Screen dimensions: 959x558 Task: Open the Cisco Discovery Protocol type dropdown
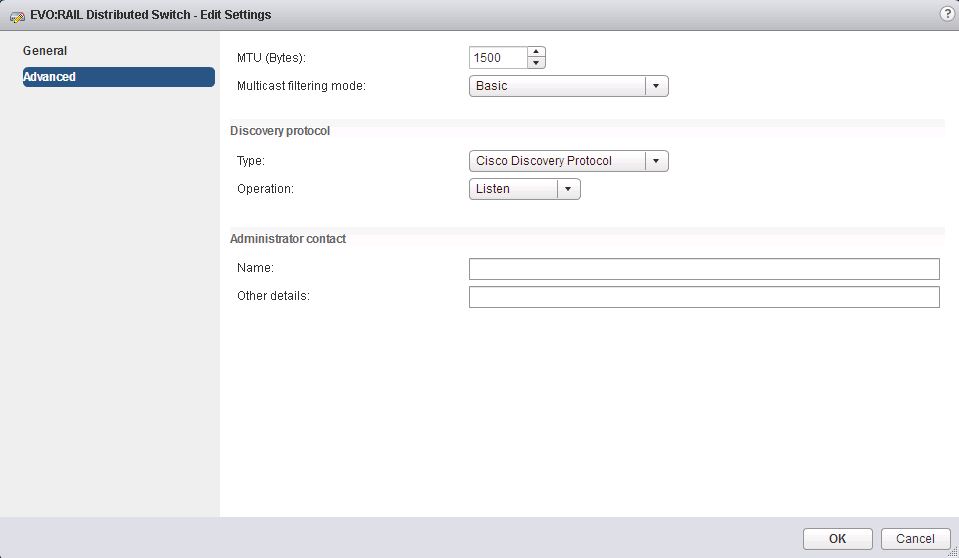[x=557, y=161]
